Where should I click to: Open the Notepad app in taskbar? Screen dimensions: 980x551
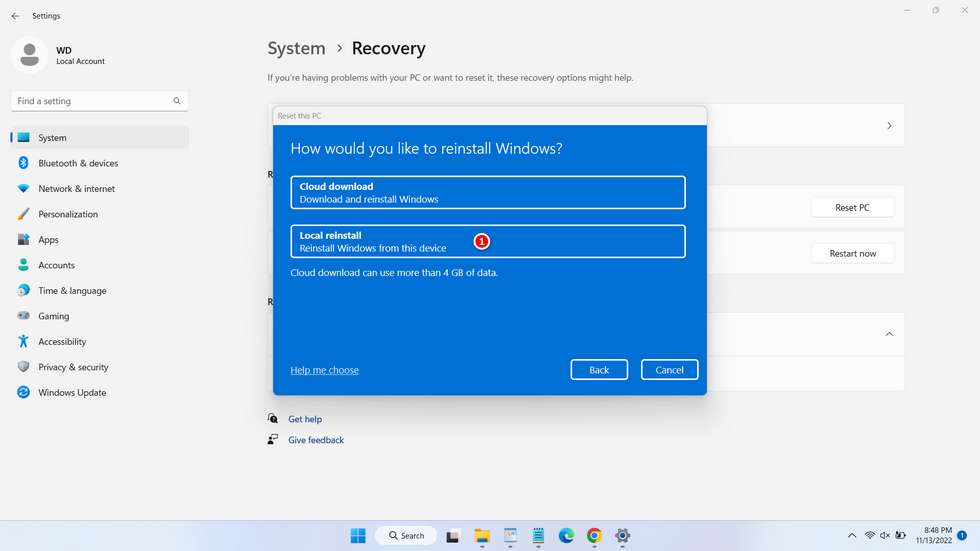538,535
